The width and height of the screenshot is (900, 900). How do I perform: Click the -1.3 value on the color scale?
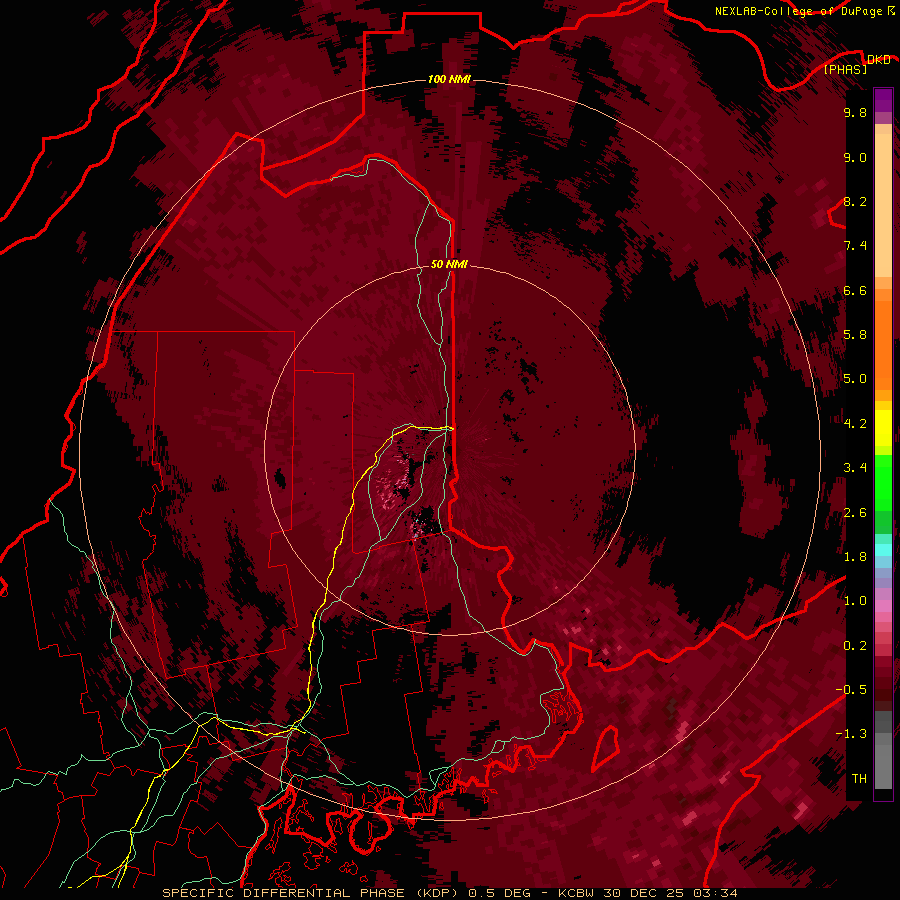click(851, 734)
